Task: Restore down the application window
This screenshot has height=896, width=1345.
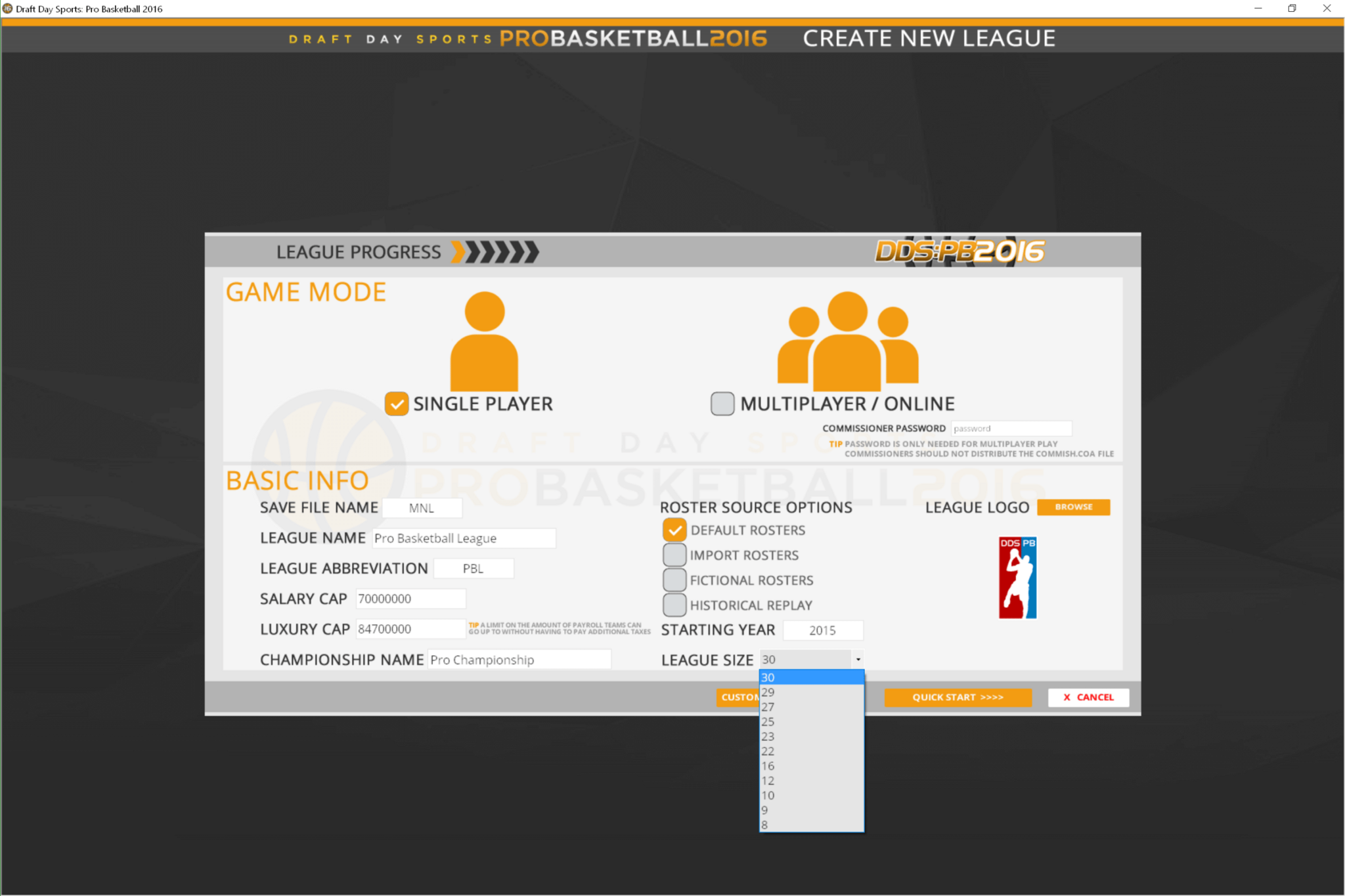Action: click(x=1292, y=9)
